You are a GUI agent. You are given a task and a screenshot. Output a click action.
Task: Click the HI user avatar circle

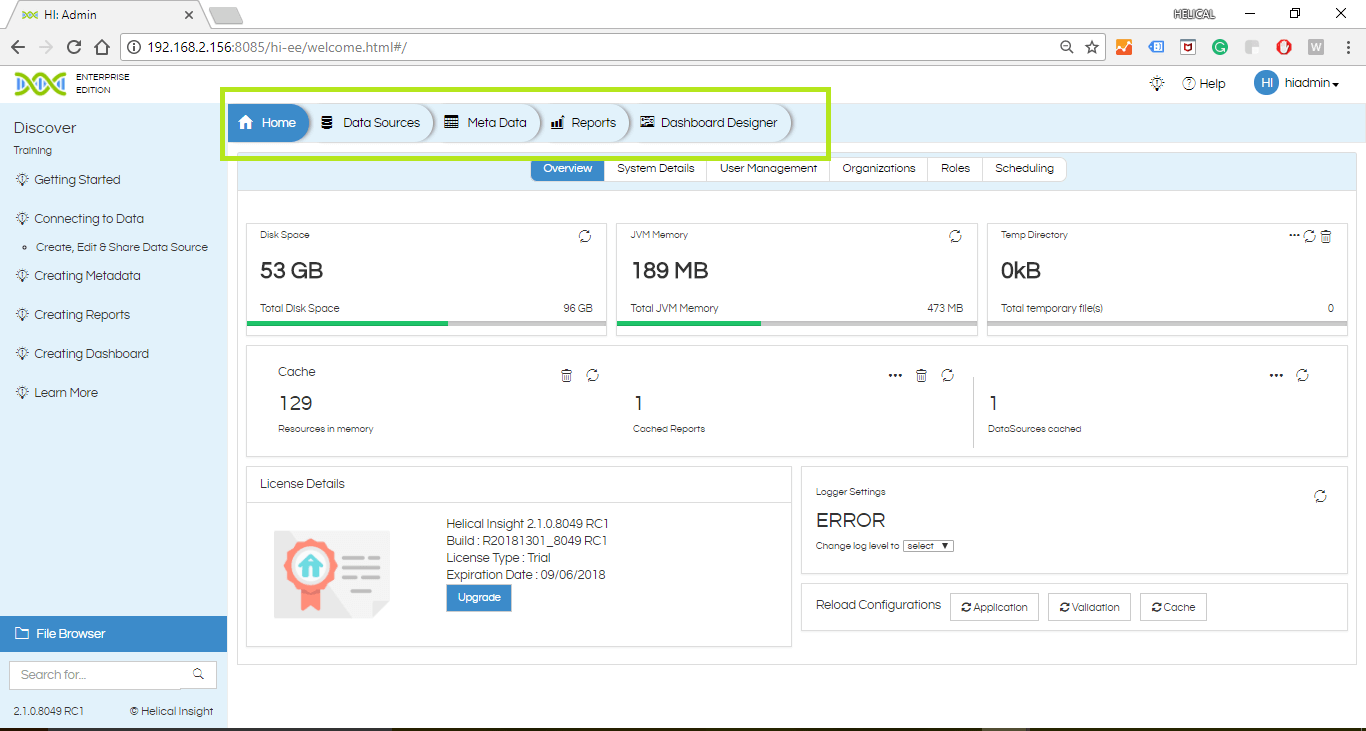(x=1266, y=83)
